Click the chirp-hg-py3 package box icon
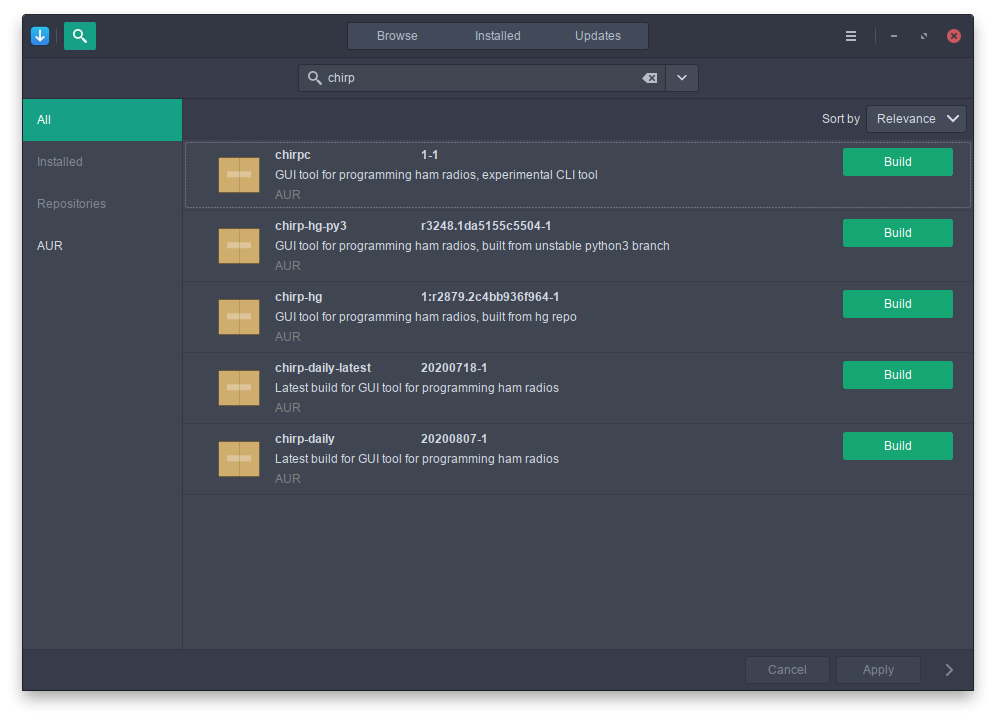The image size is (996, 721). [x=239, y=246]
